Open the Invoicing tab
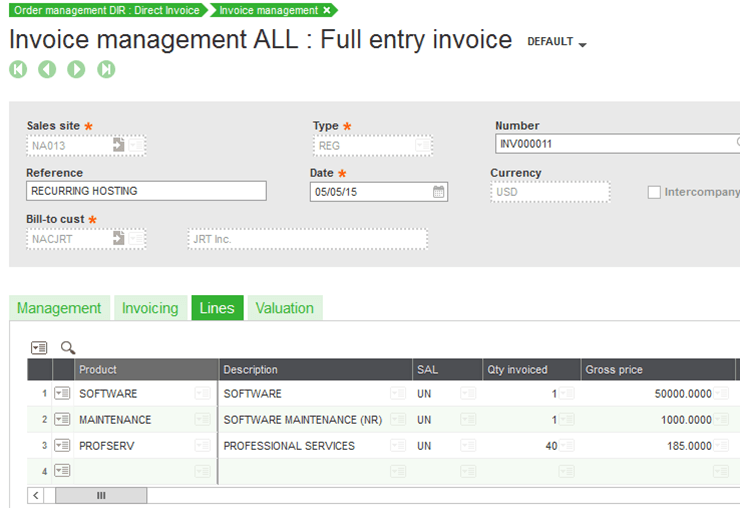 coord(150,308)
